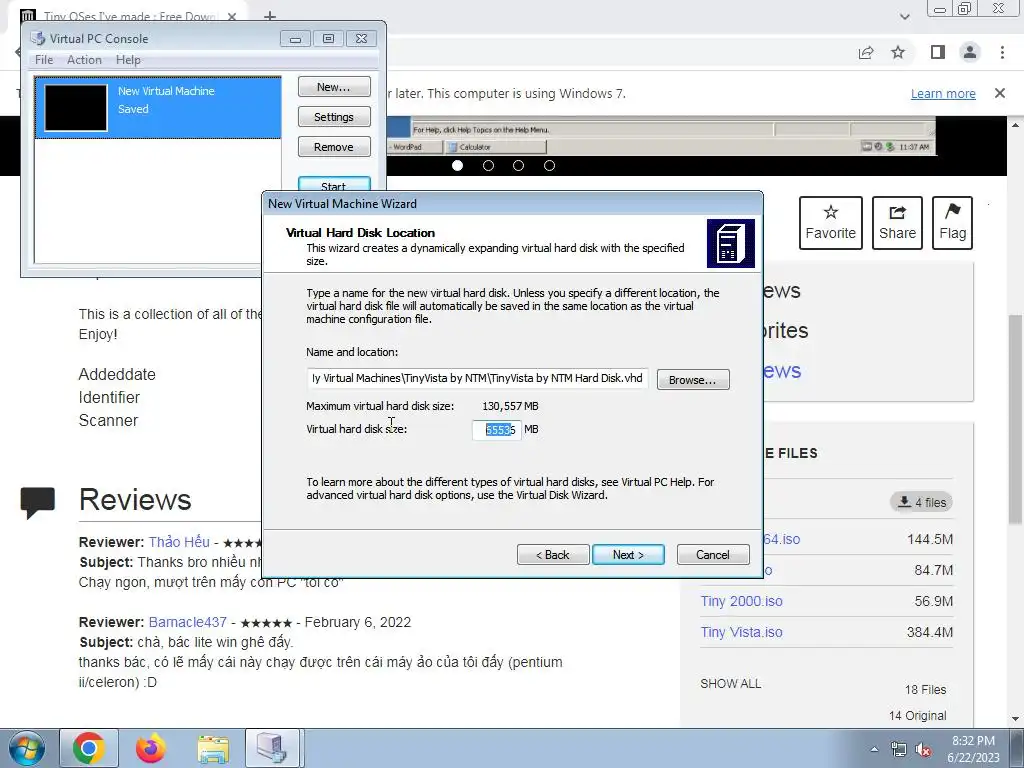Click the Favorite star on the page
This screenshot has height=768, width=1024.
pos(831,223)
